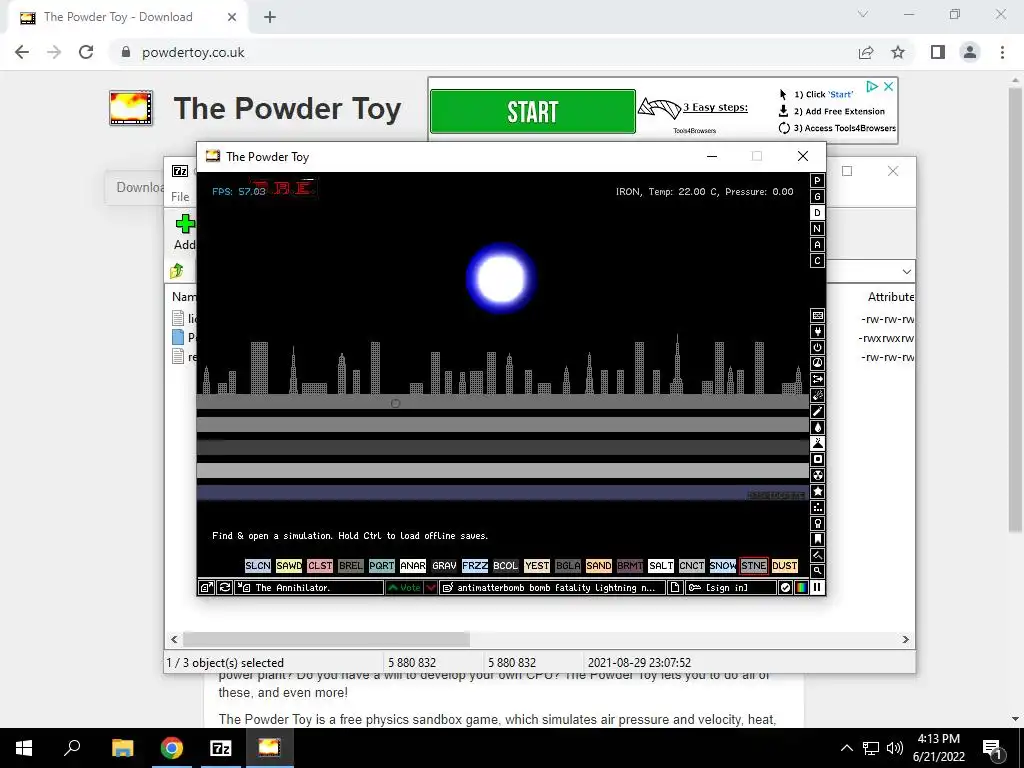This screenshot has width=1024, height=768.
Task: Pick the SALT element swatch
Action: [661, 566]
